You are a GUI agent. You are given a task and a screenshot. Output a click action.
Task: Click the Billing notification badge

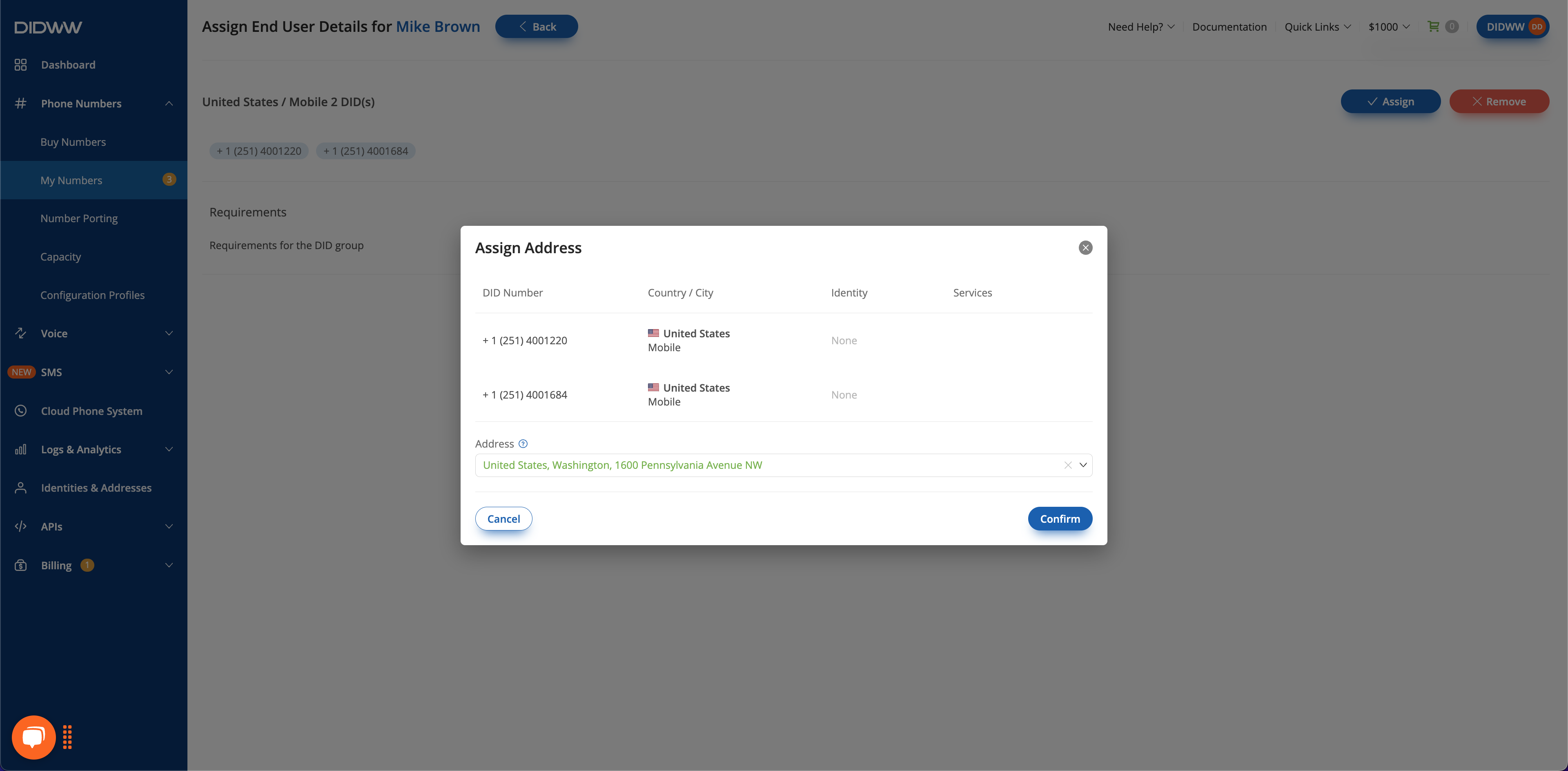[87, 565]
